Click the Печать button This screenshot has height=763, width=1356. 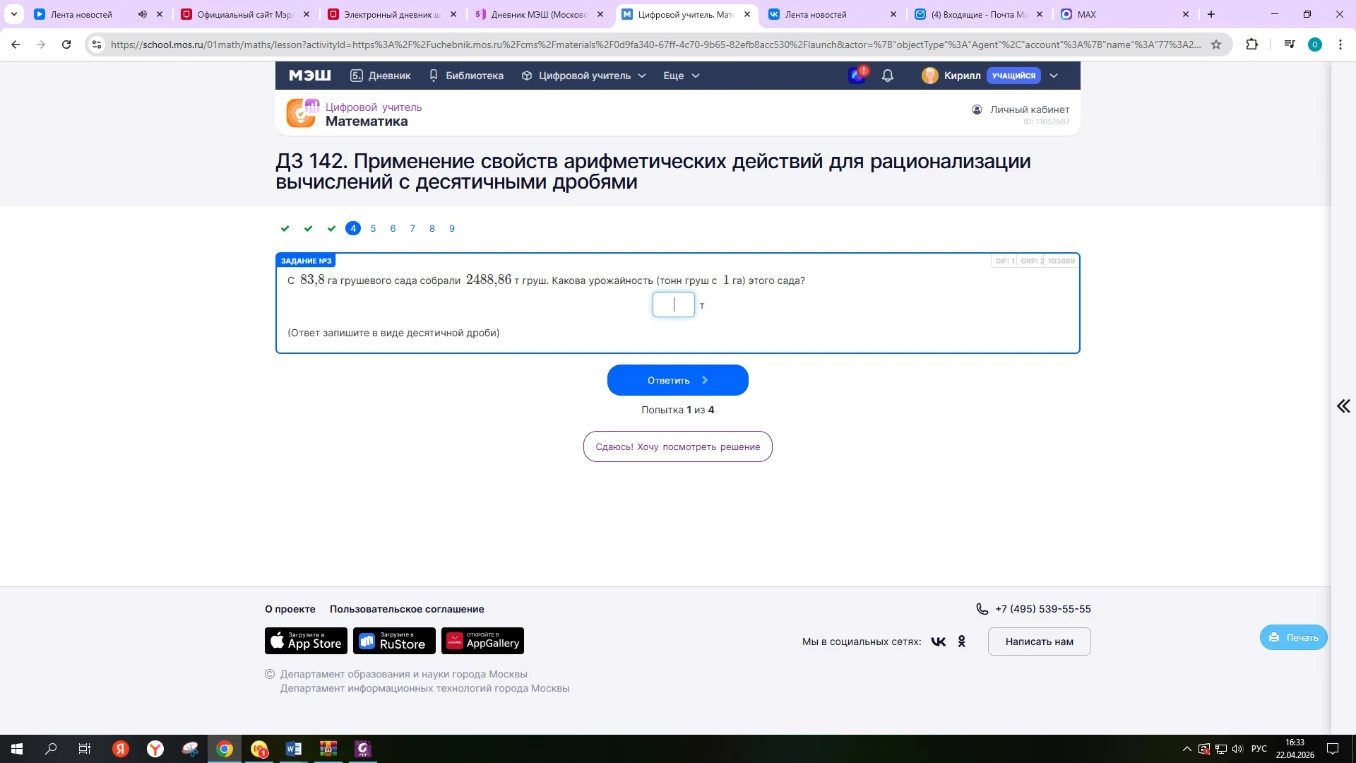click(x=1294, y=638)
